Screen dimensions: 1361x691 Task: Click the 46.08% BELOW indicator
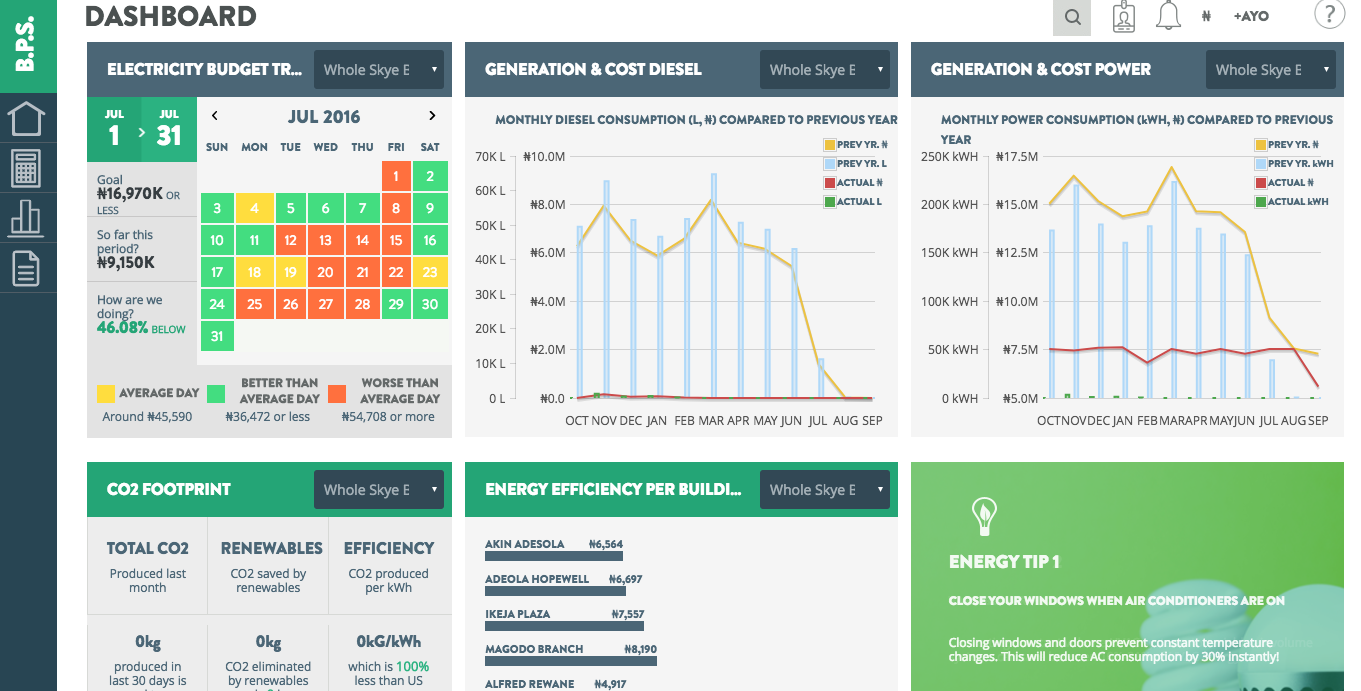(141, 328)
